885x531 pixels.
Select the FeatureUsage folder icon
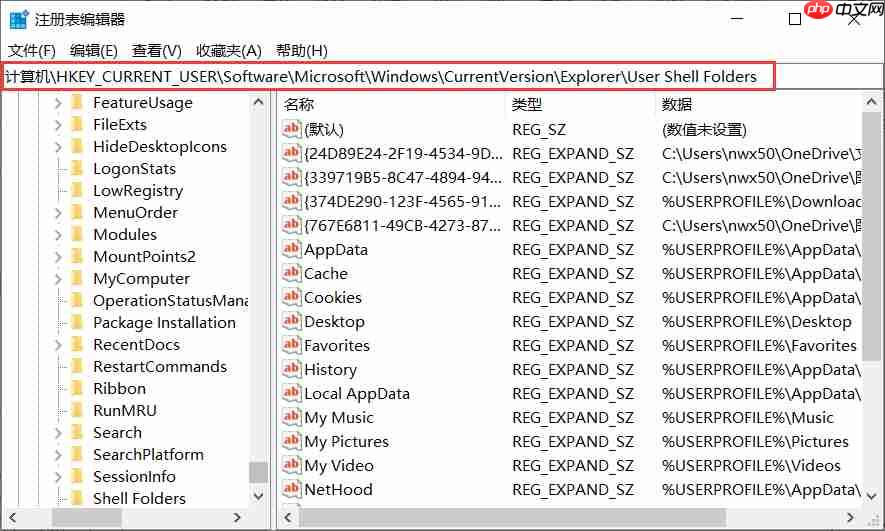coord(78,103)
